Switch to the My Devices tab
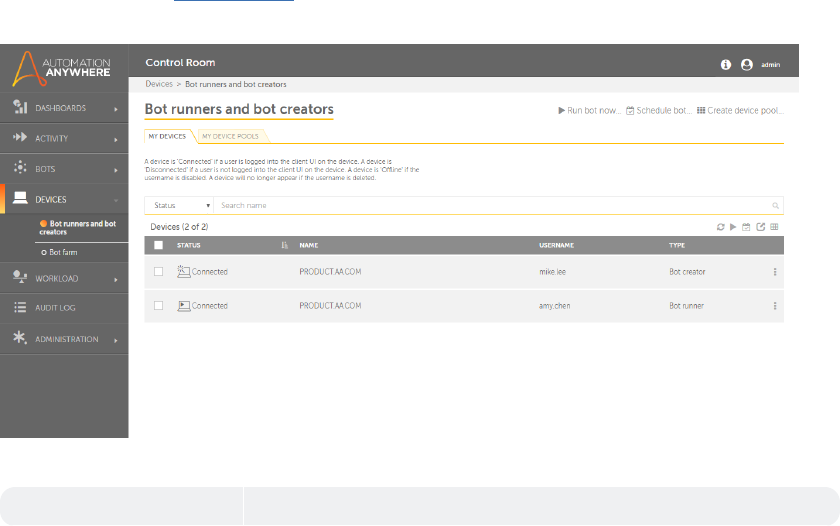 [167, 137]
